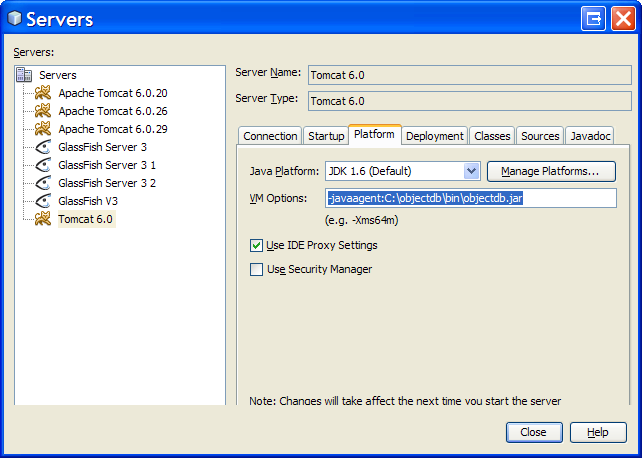Image resolution: width=642 pixels, height=458 pixels.
Task: Click into the VM Options text field
Action: pos(471,198)
